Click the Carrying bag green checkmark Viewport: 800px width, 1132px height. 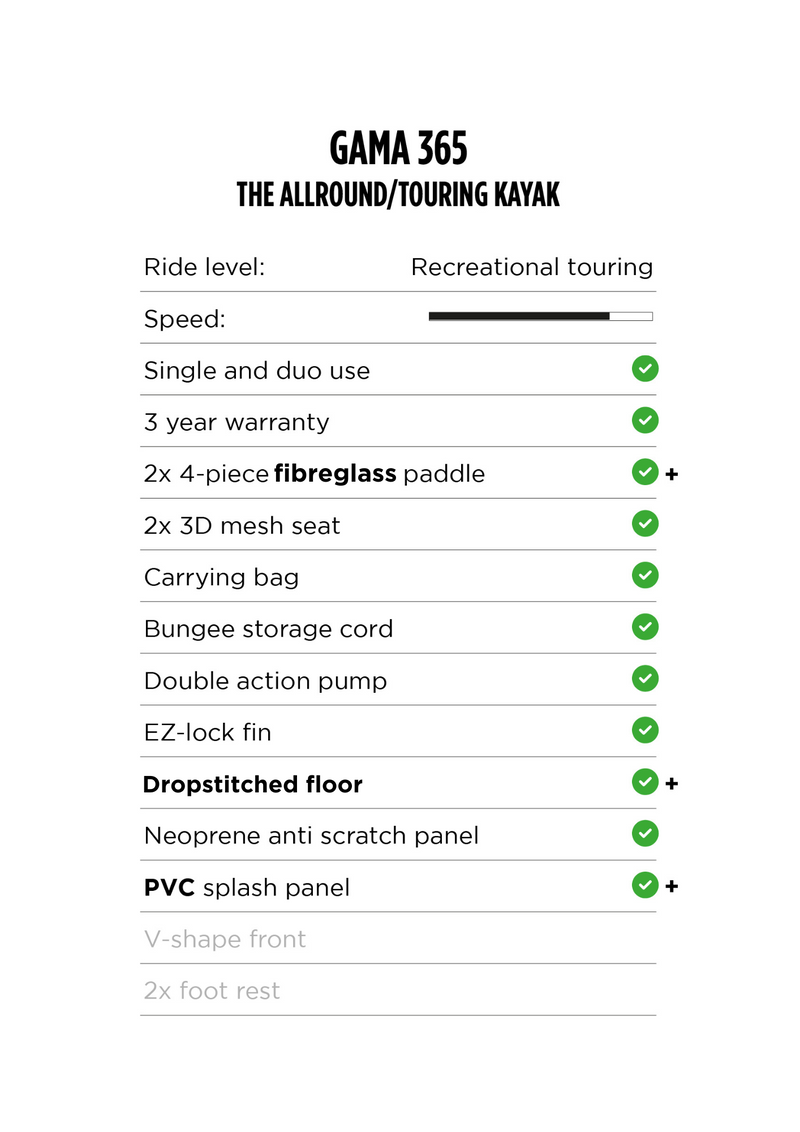pyautogui.click(x=645, y=575)
